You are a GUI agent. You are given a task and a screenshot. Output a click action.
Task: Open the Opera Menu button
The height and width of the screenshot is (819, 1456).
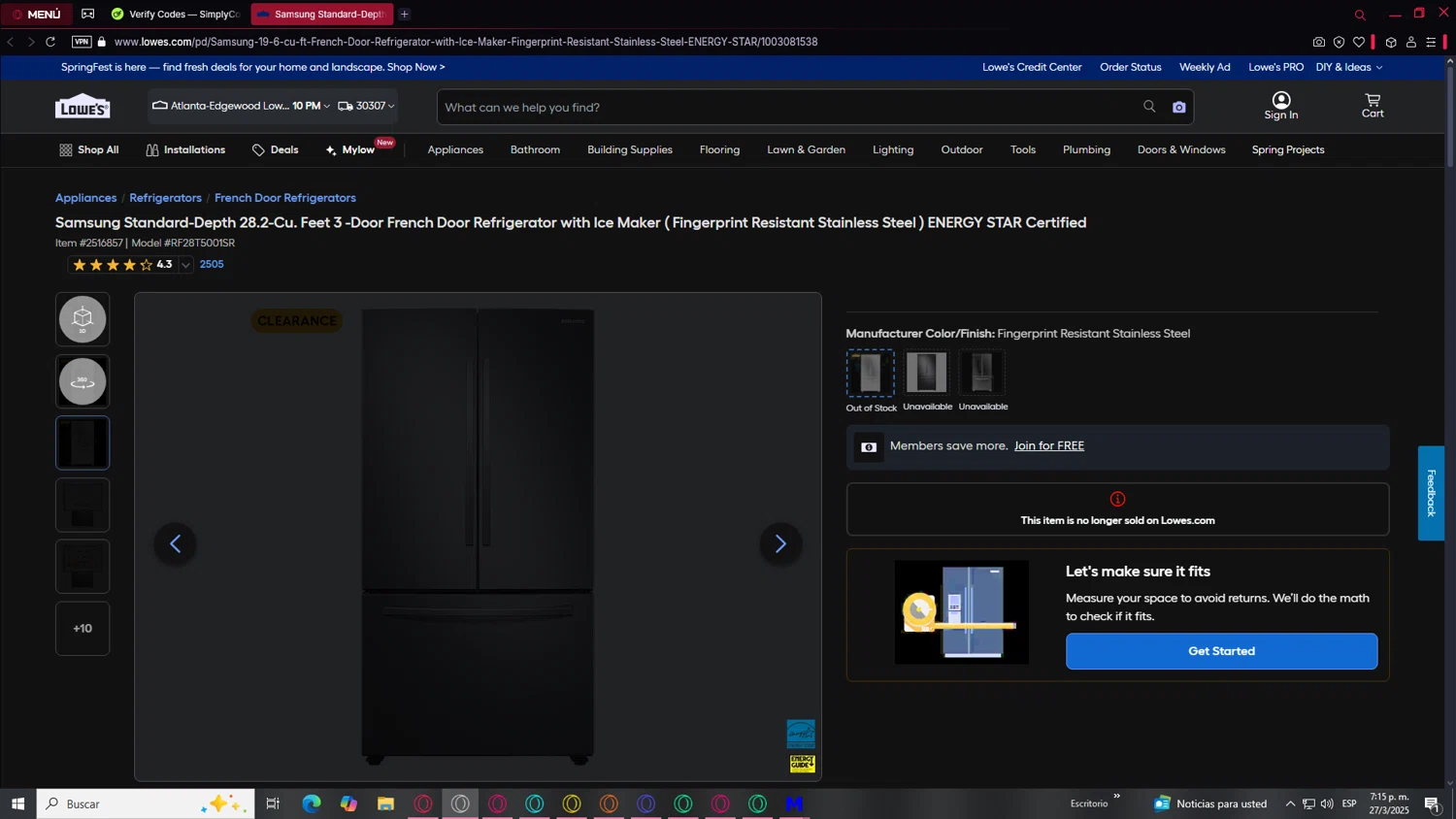[x=36, y=14]
